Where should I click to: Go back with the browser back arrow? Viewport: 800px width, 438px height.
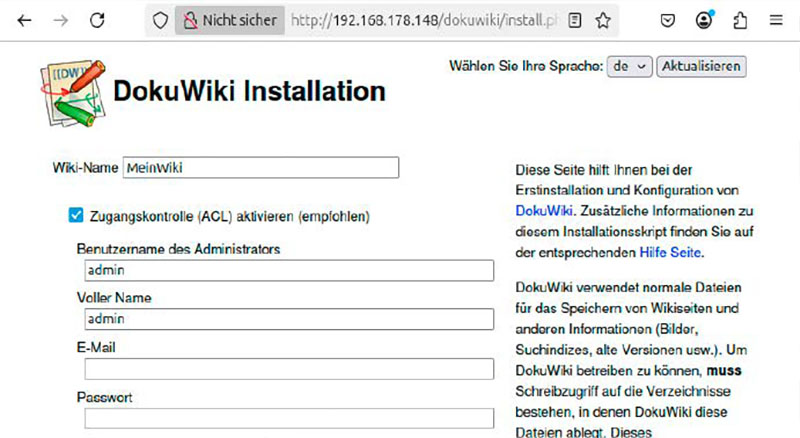click(x=24, y=20)
